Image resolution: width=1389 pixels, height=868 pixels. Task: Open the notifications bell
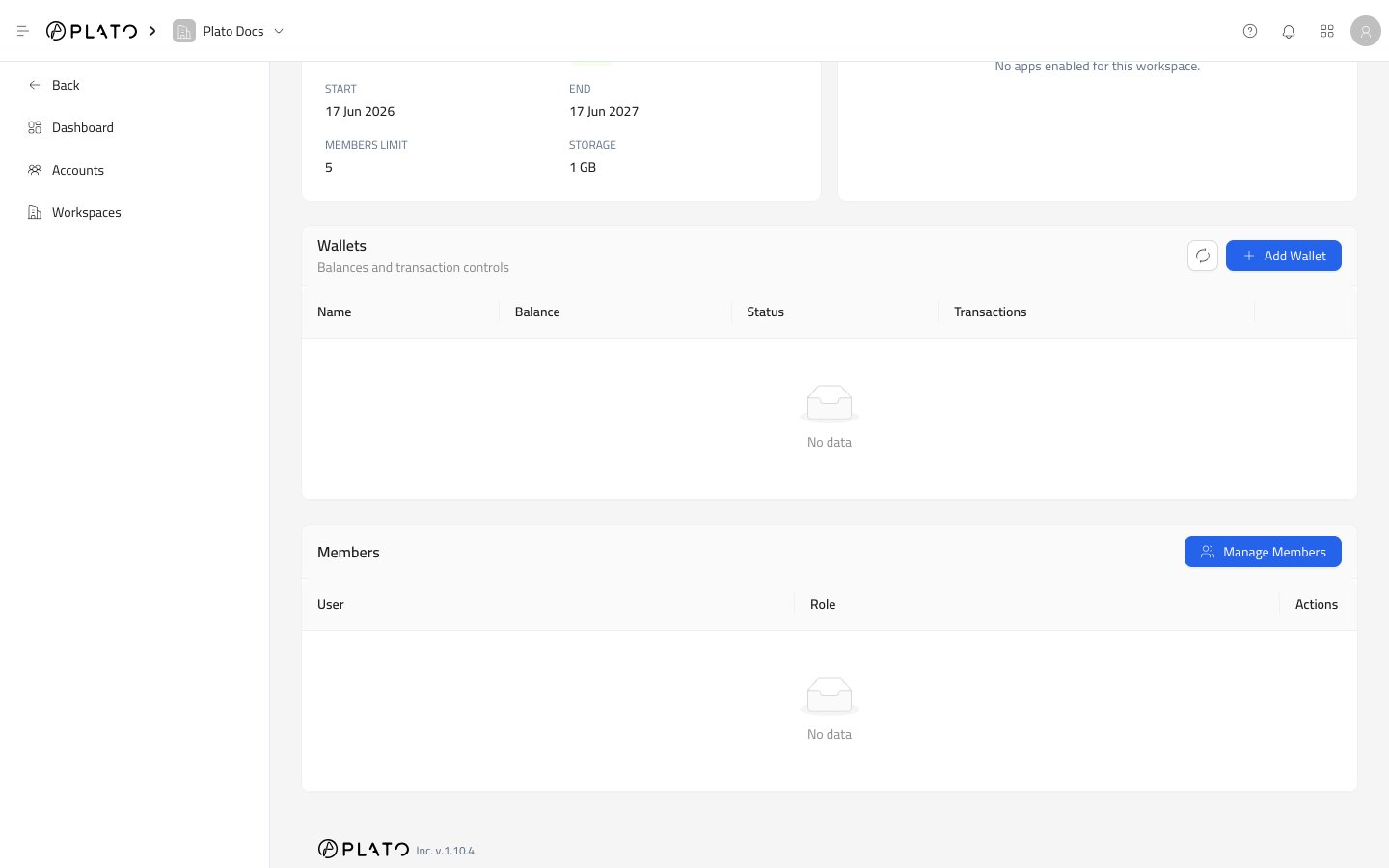click(x=1289, y=31)
